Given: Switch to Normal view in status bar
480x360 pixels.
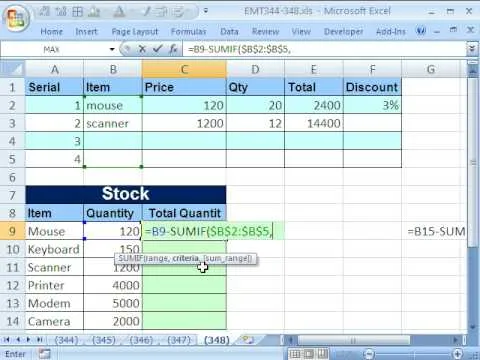Looking at the screenshot, I should coord(295,354).
